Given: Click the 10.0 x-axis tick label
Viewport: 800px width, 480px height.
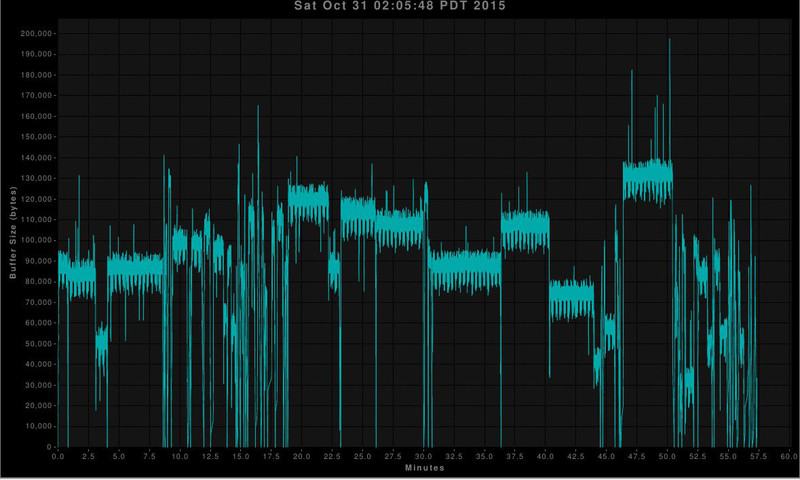Looking at the screenshot, I should (x=180, y=456).
